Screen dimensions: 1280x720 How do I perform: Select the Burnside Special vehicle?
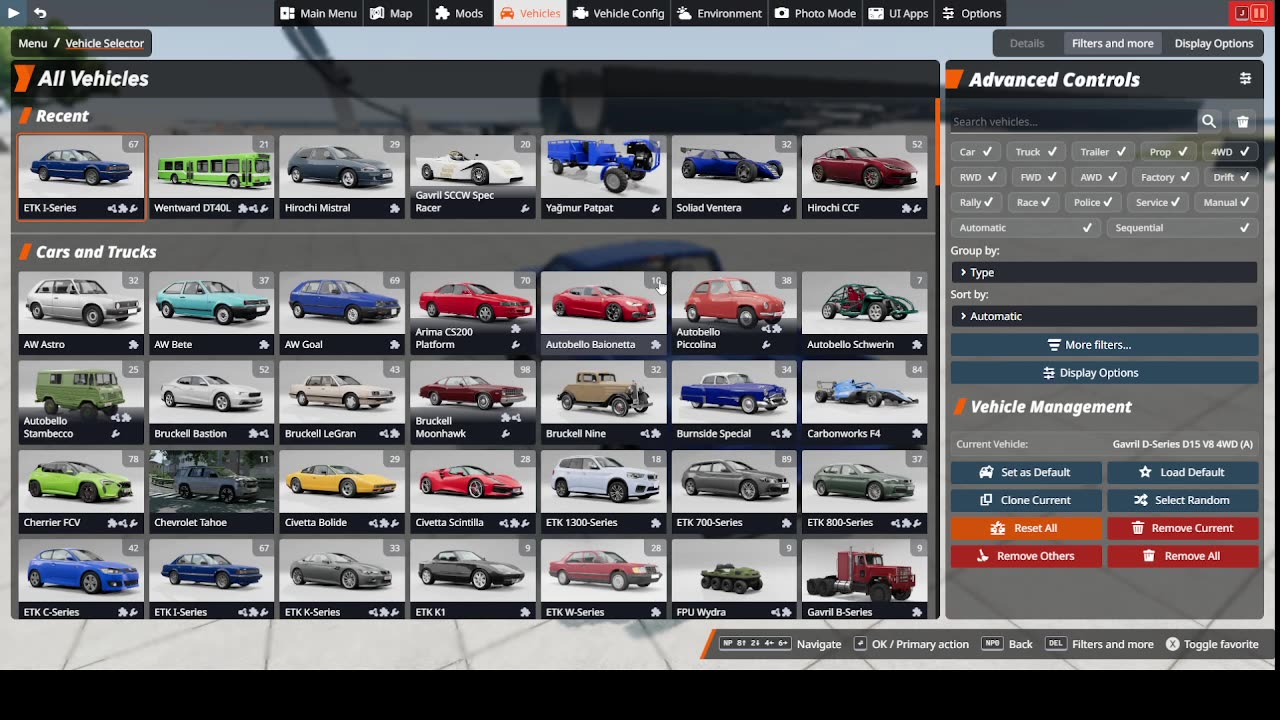click(734, 402)
